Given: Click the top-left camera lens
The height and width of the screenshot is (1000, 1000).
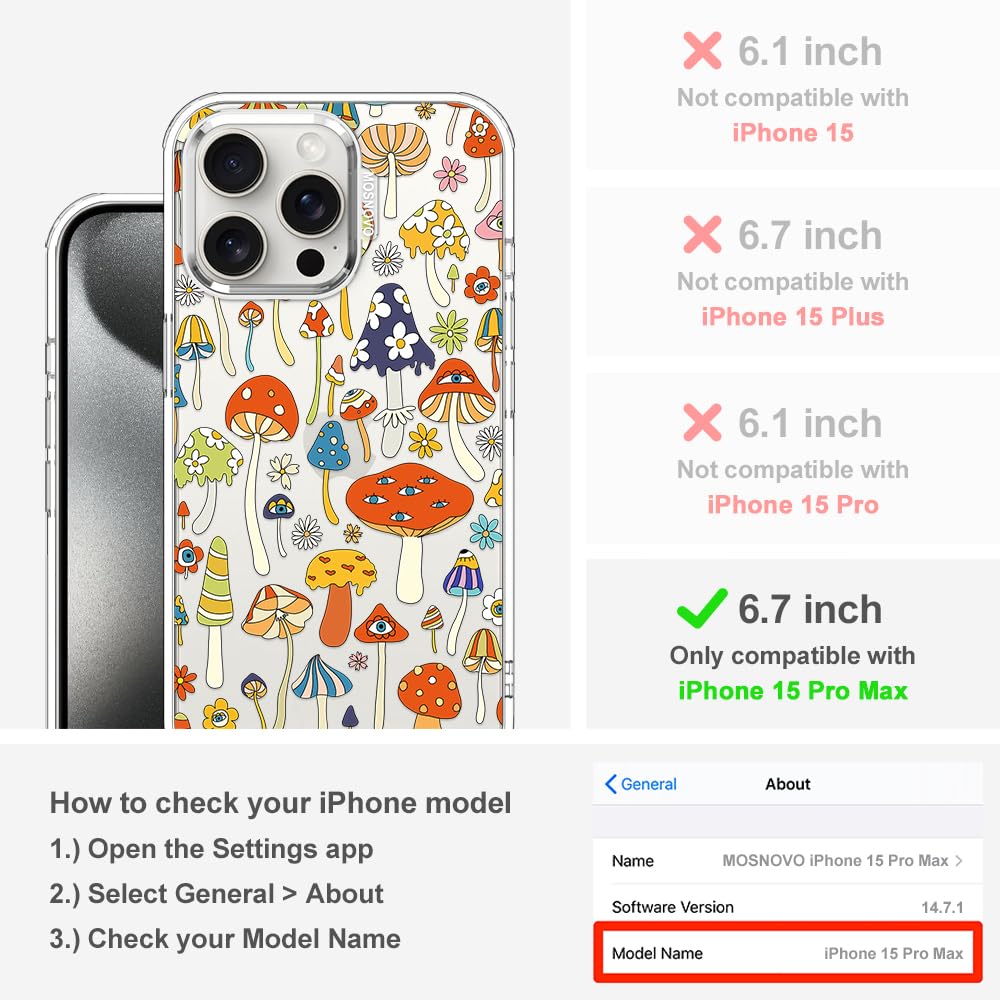Looking at the screenshot, I should tap(234, 162).
